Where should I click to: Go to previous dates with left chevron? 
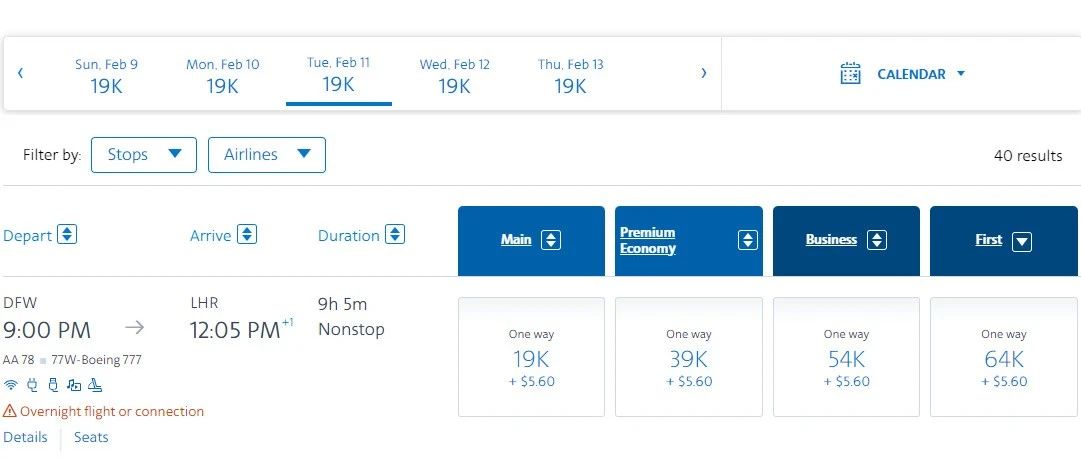pyautogui.click(x=20, y=73)
